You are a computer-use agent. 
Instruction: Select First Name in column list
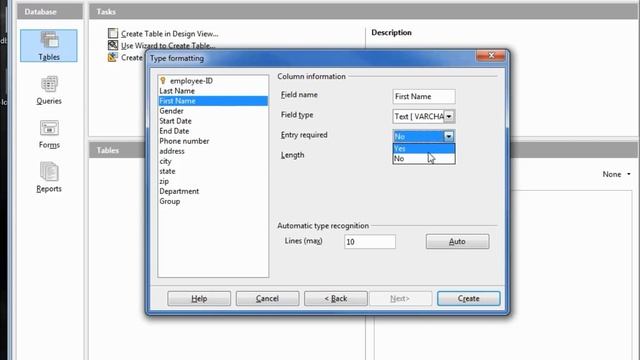[213, 101]
